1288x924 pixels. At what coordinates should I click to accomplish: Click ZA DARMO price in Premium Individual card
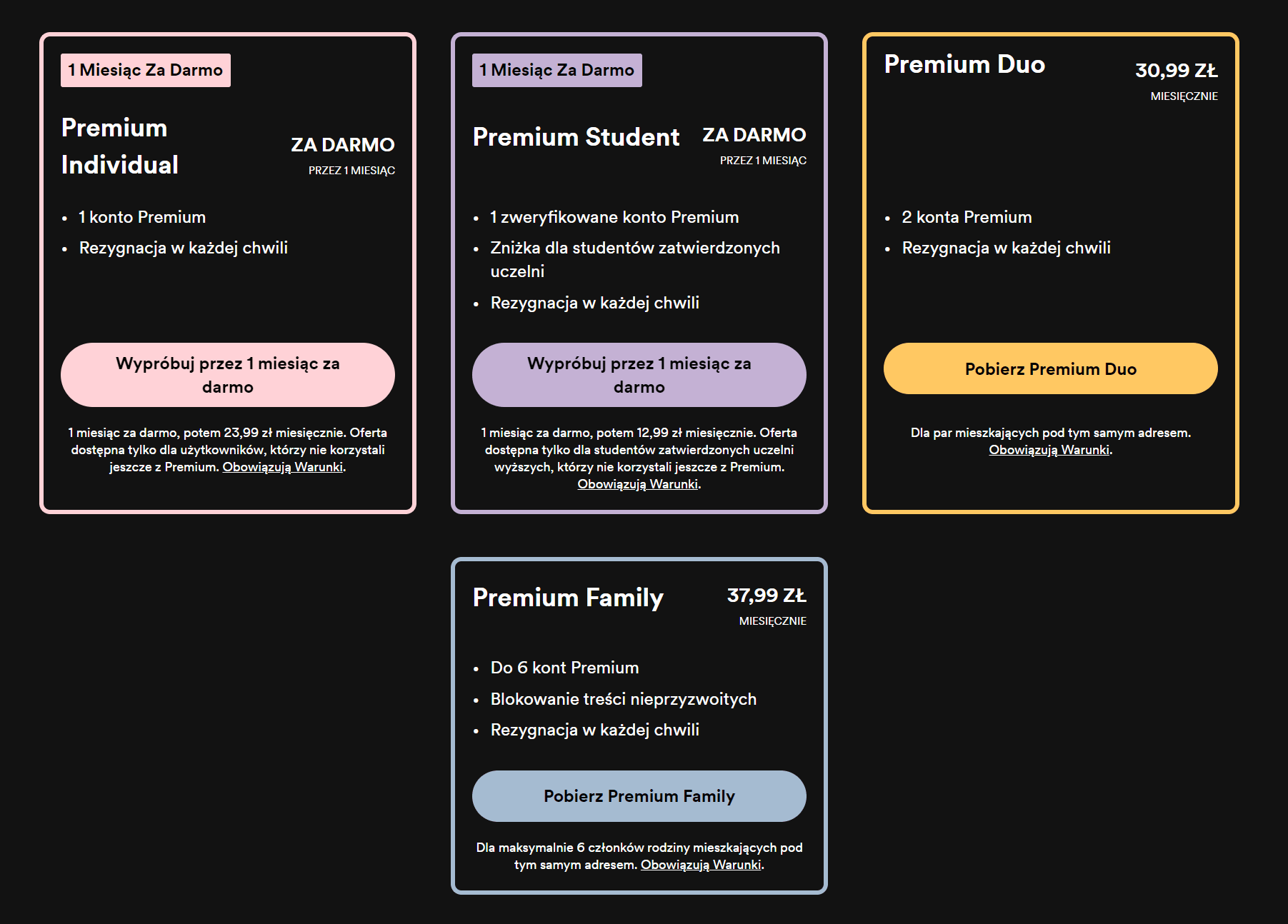pos(342,145)
